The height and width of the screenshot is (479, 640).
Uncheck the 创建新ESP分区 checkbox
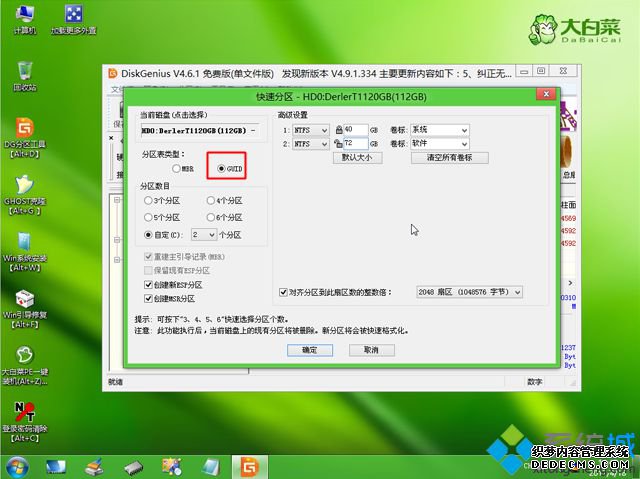click(x=148, y=285)
